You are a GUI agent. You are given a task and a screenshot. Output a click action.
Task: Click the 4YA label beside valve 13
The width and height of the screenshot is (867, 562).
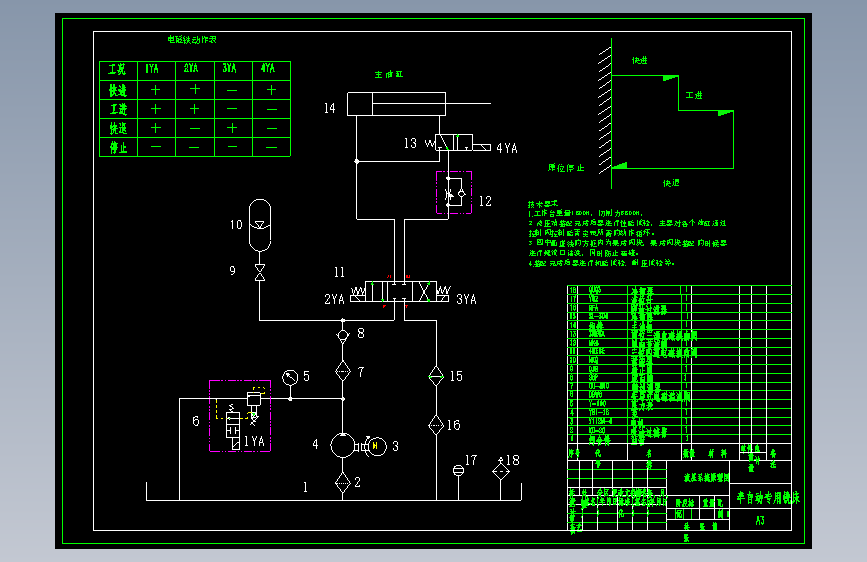(507, 148)
